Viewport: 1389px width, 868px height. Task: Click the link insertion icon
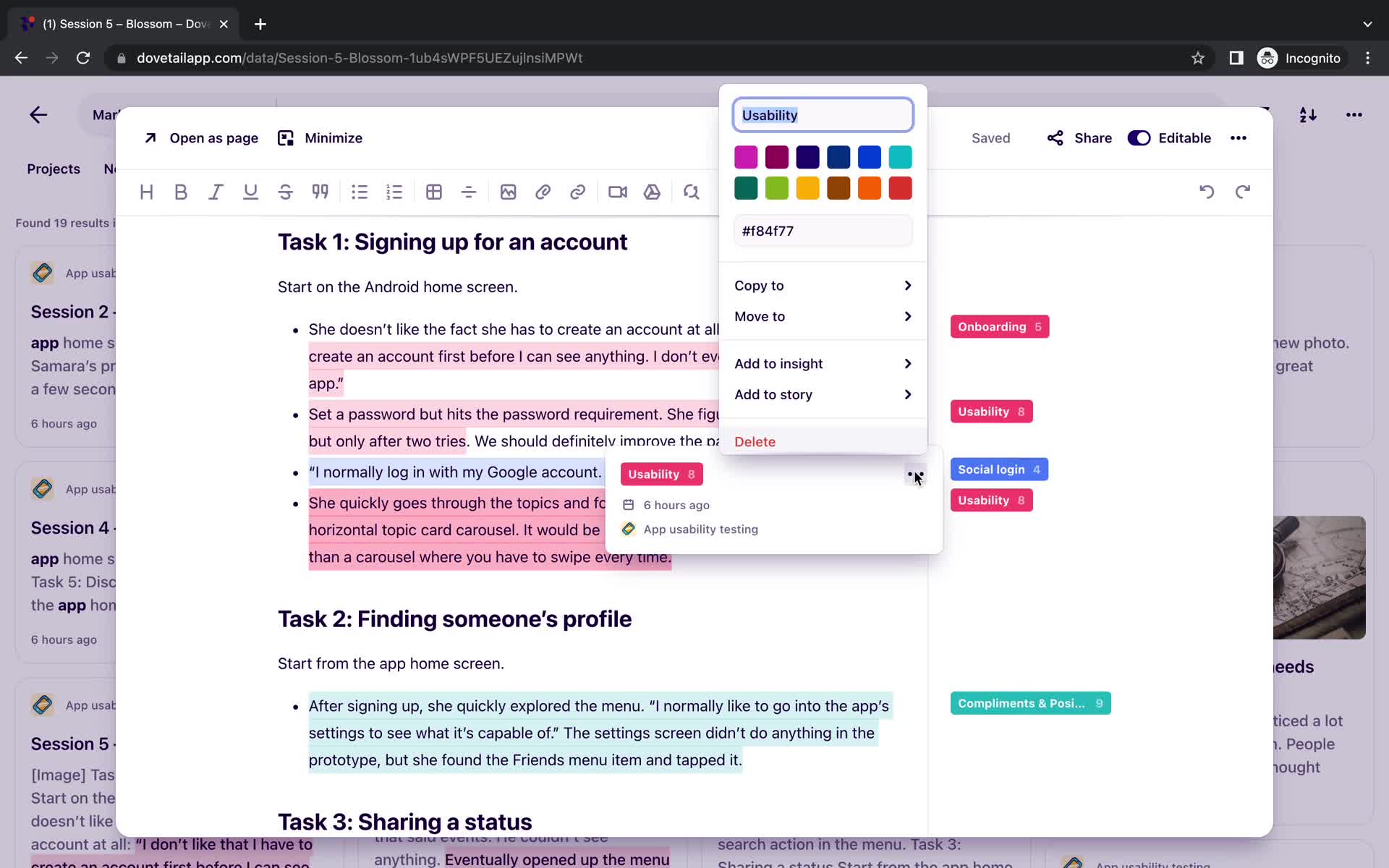tap(577, 191)
